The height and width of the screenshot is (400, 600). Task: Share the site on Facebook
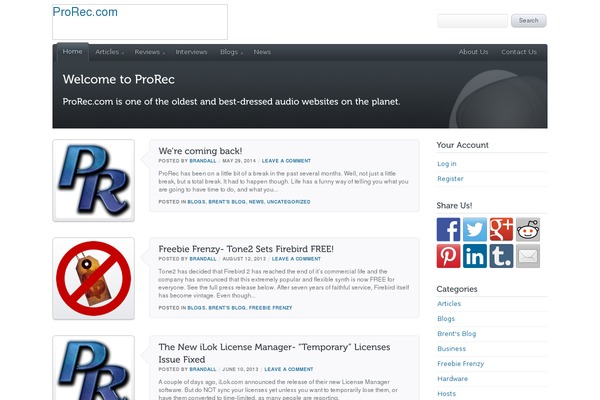(448, 229)
